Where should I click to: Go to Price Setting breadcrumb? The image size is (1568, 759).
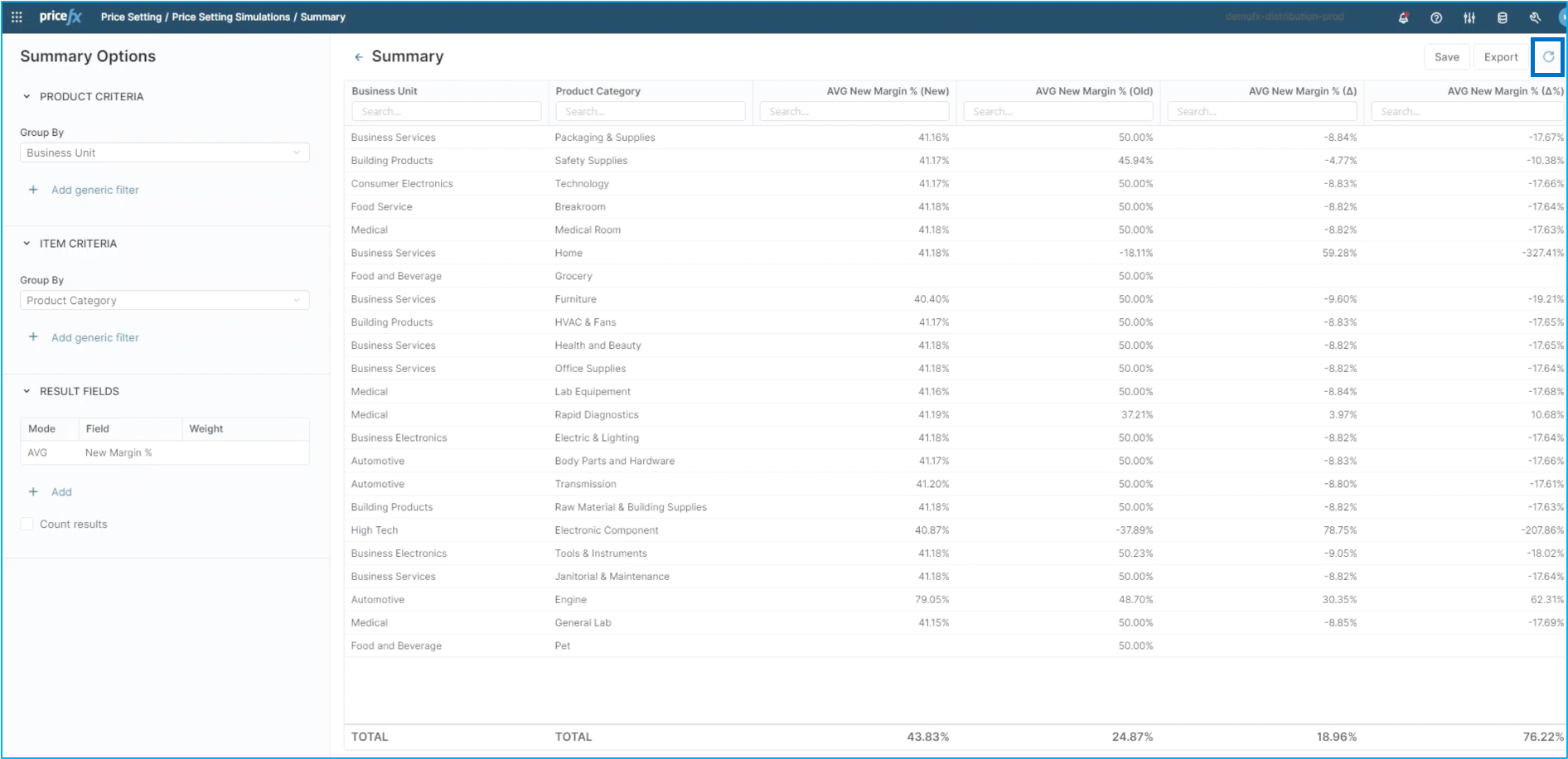[x=131, y=17]
